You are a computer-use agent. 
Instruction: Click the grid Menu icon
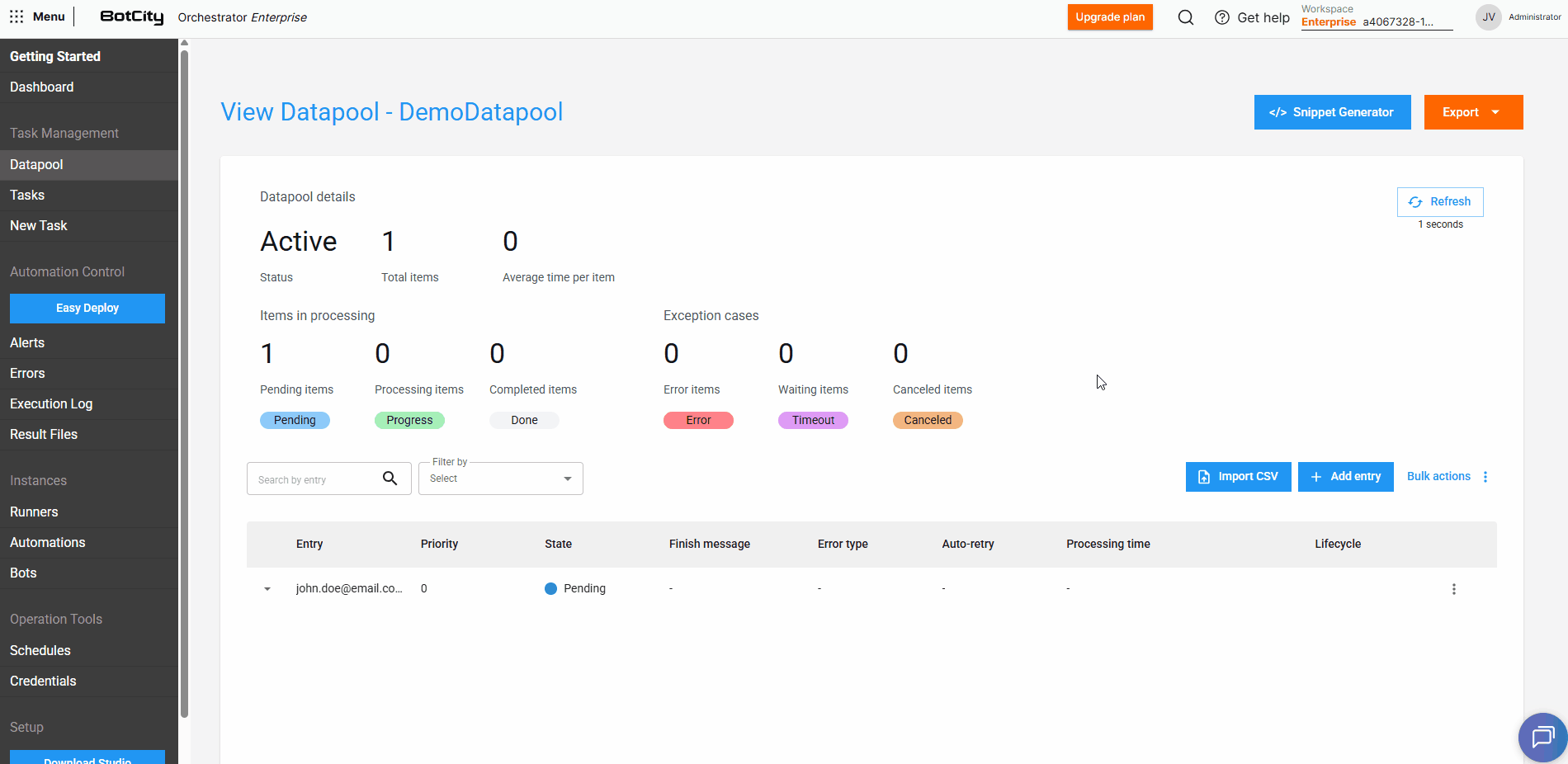tap(17, 17)
